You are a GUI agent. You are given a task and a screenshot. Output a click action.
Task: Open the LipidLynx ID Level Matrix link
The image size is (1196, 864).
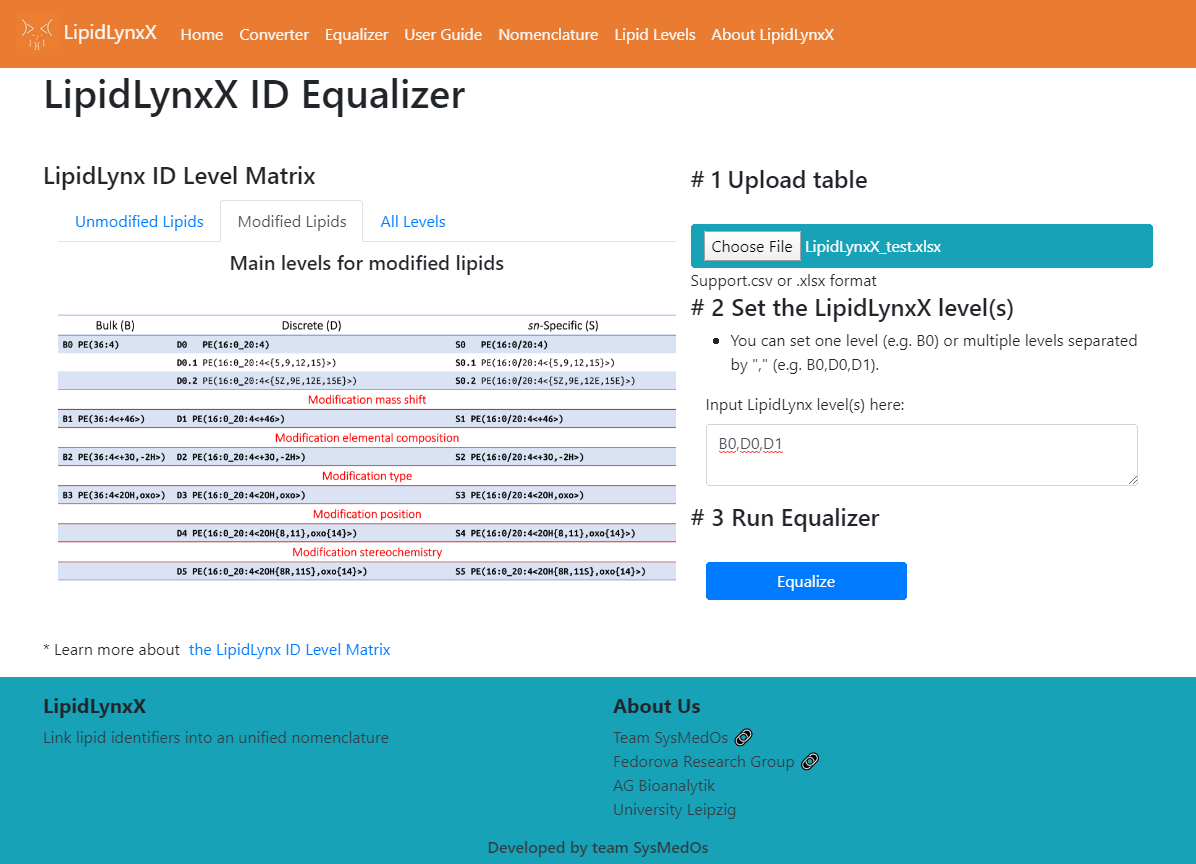pos(289,649)
